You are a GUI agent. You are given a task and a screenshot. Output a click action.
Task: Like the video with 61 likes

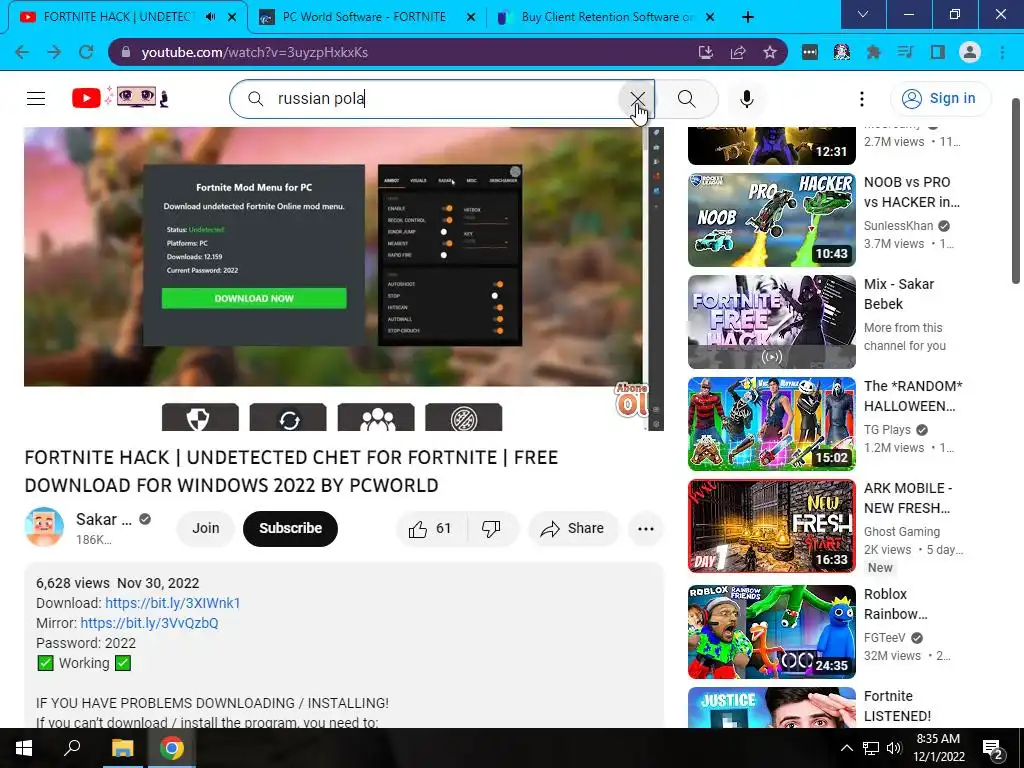pos(431,528)
